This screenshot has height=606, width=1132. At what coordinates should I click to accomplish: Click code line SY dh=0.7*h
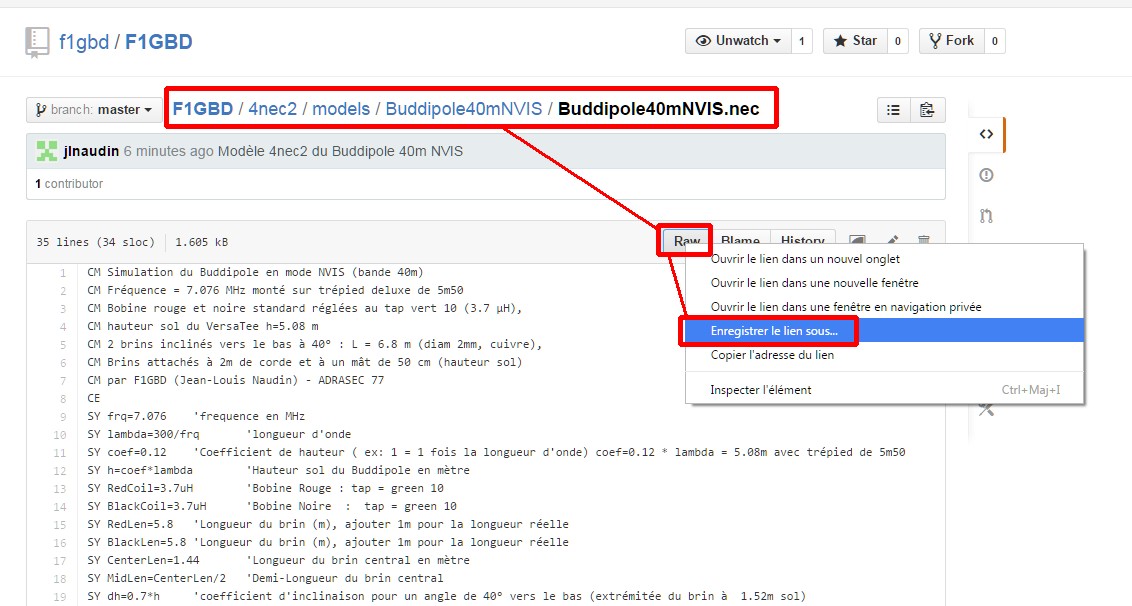click(446, 597)
